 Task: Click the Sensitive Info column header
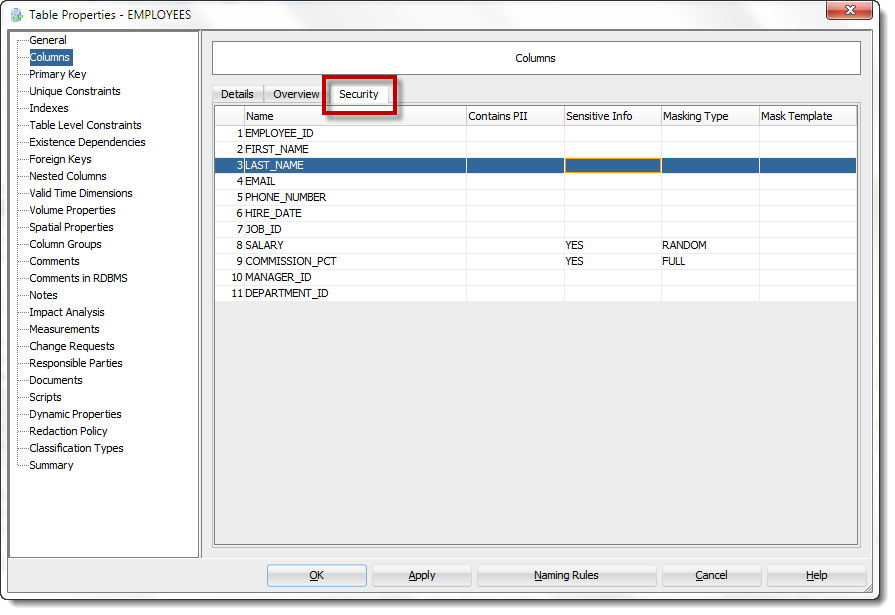[x=613, y=116]
